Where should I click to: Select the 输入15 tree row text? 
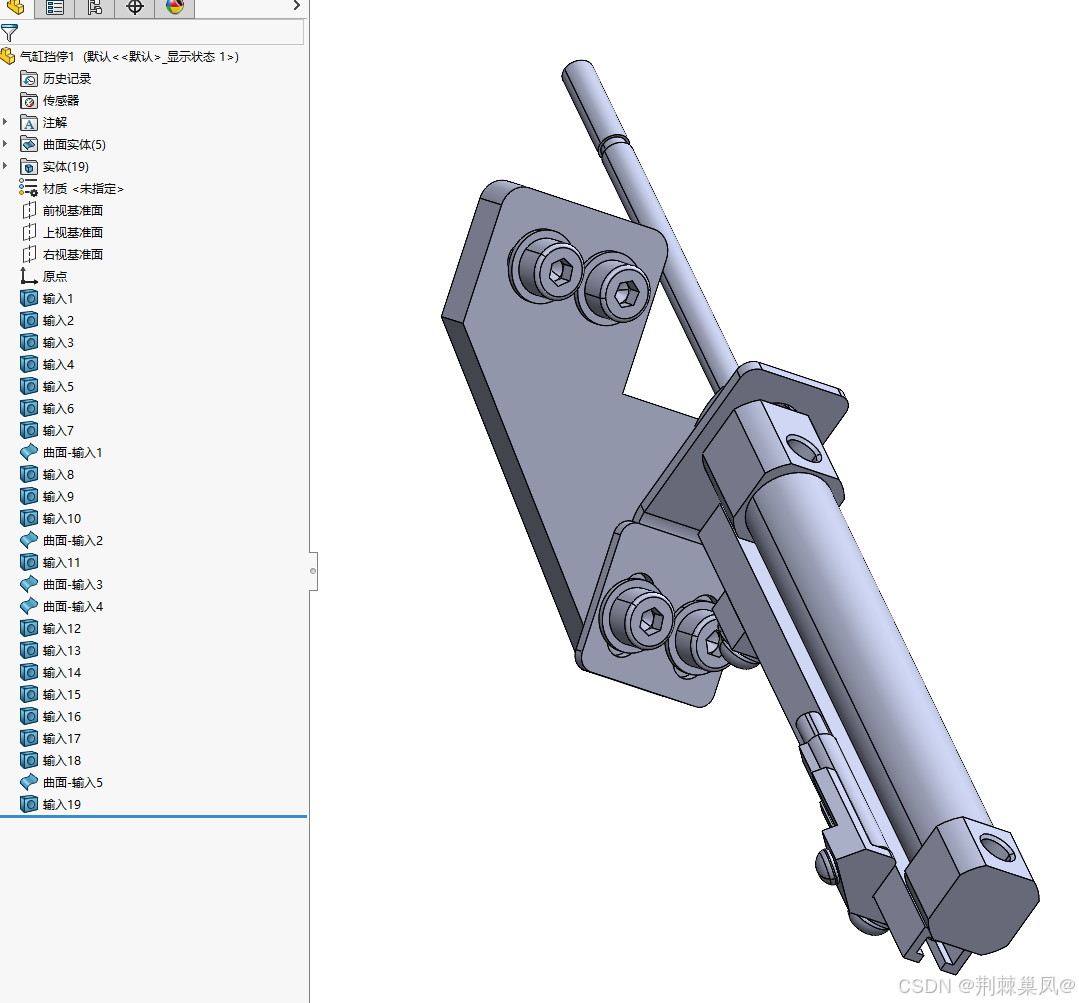click(62, 695)
